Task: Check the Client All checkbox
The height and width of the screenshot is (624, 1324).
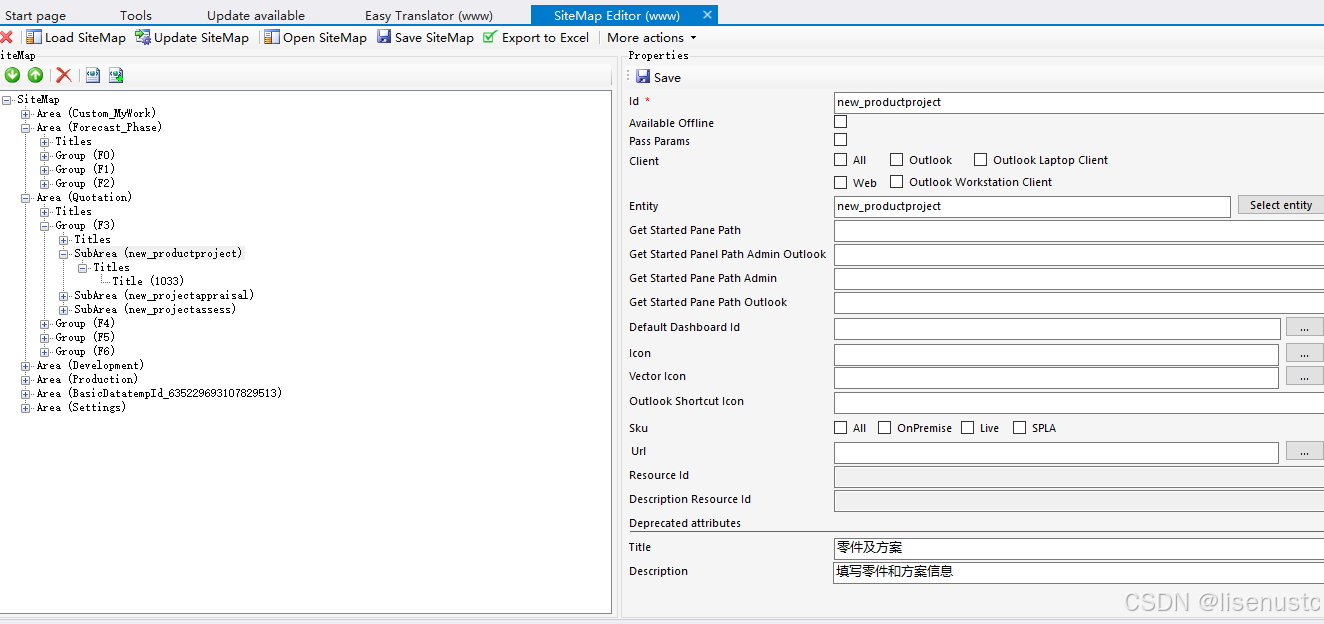Action: 840,160
